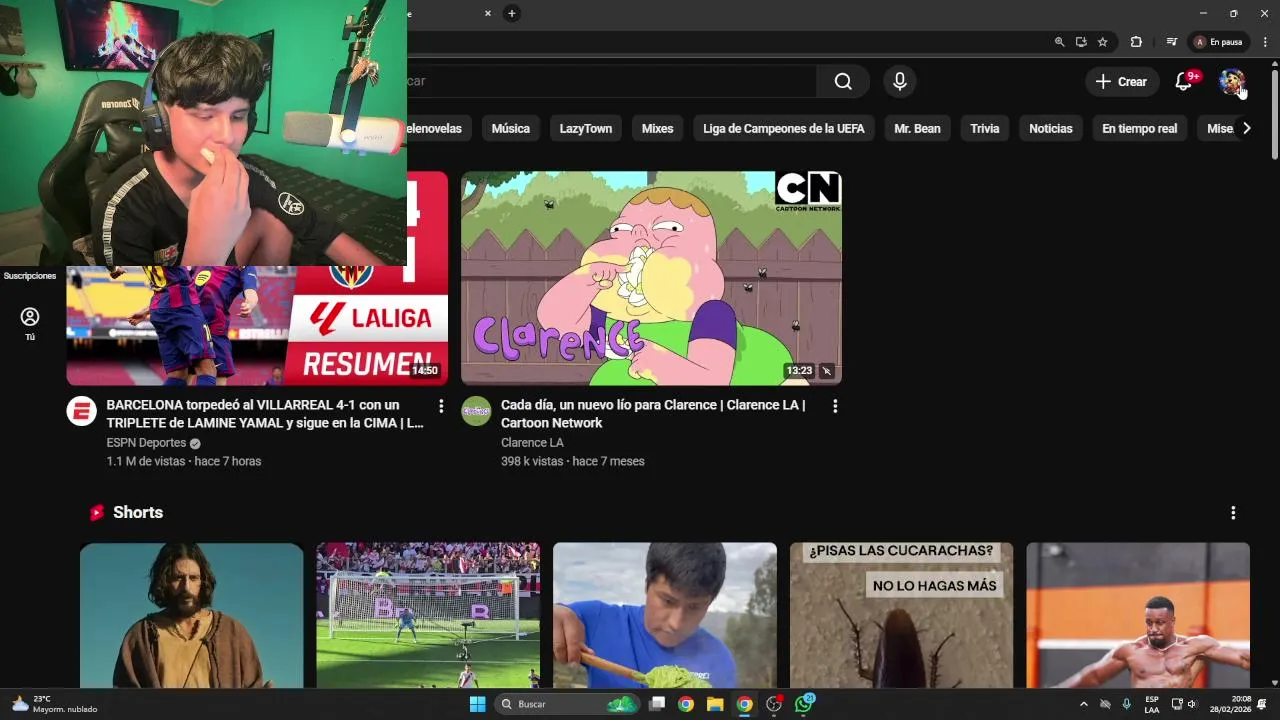Open File Explorer from the taskbar
Viewport: 1280px width, 720px height.
pyautogui.click(x=715, y=704)
